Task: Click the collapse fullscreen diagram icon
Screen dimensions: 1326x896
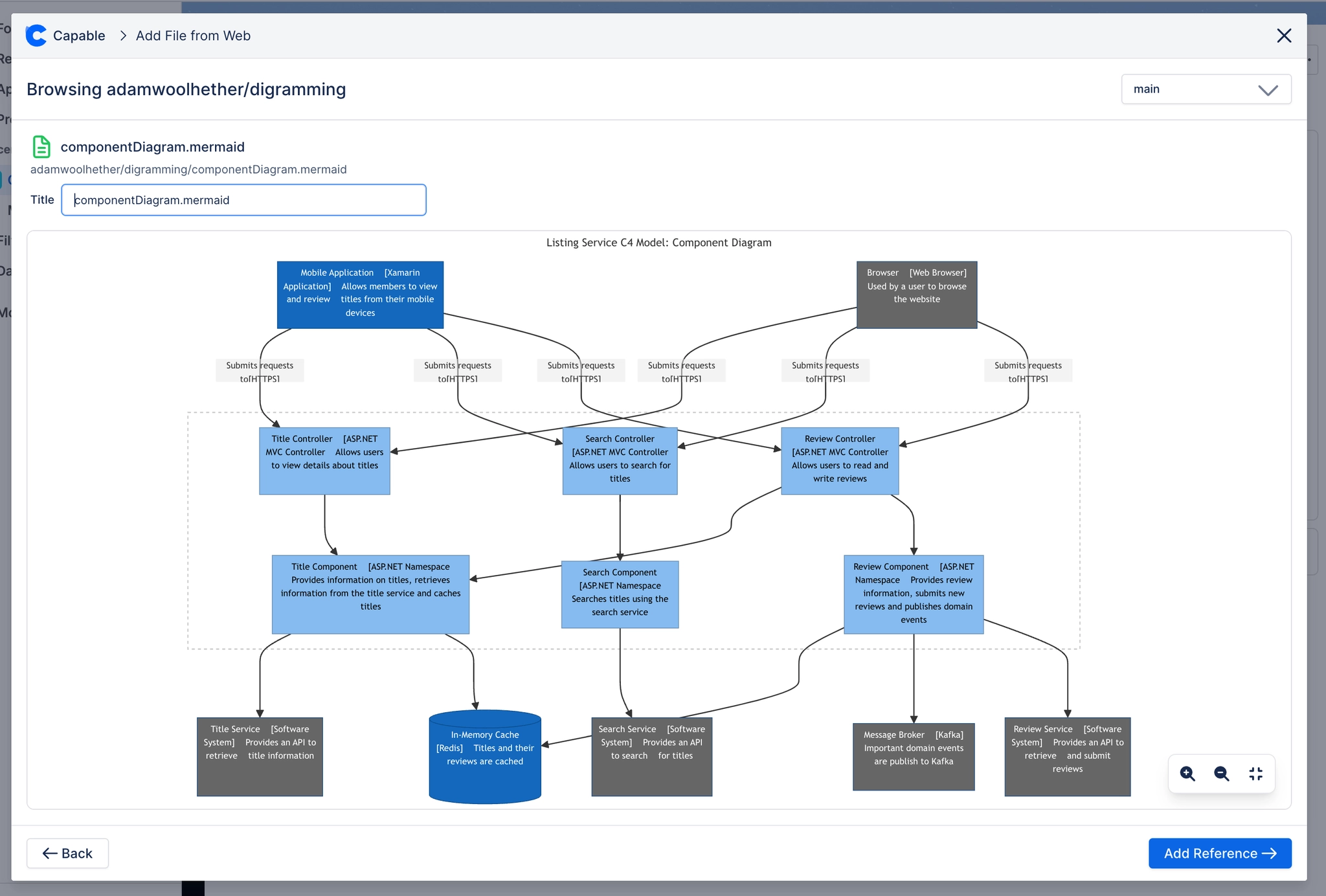Action: [1256, 774]
